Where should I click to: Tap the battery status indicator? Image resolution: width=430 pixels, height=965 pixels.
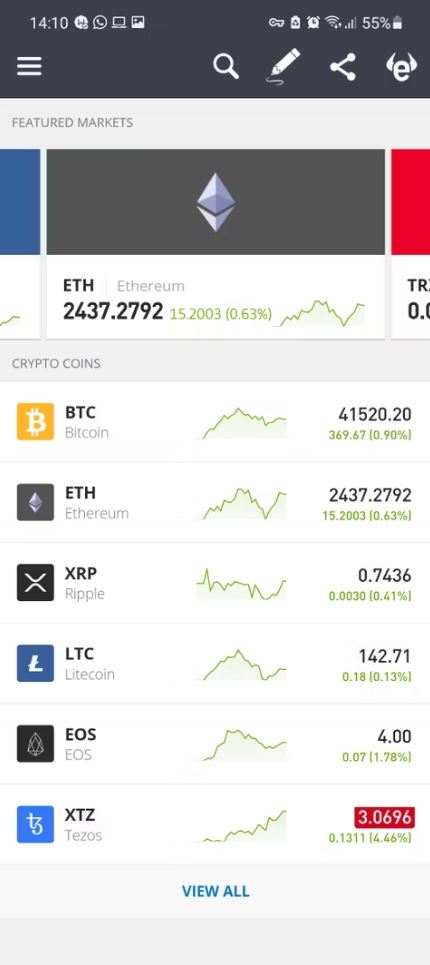click(x=397, y=23)
